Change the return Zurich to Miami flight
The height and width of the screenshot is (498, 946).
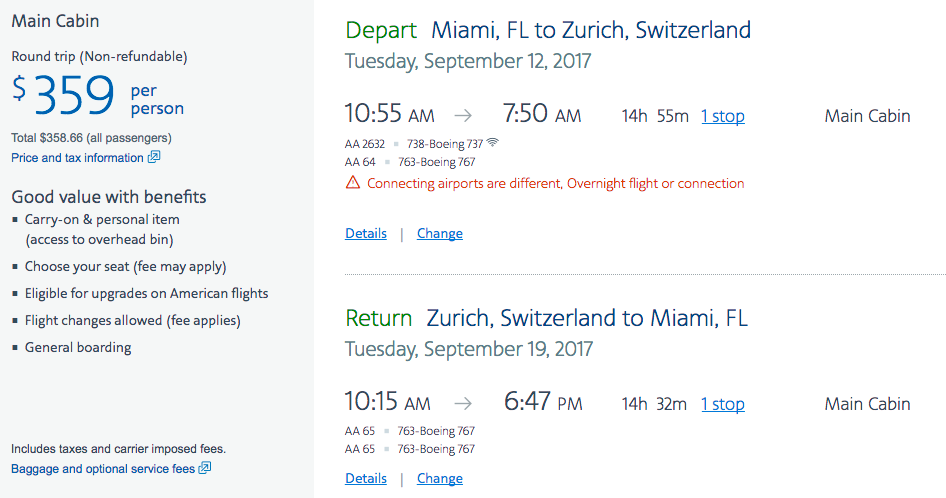[440, 478]
